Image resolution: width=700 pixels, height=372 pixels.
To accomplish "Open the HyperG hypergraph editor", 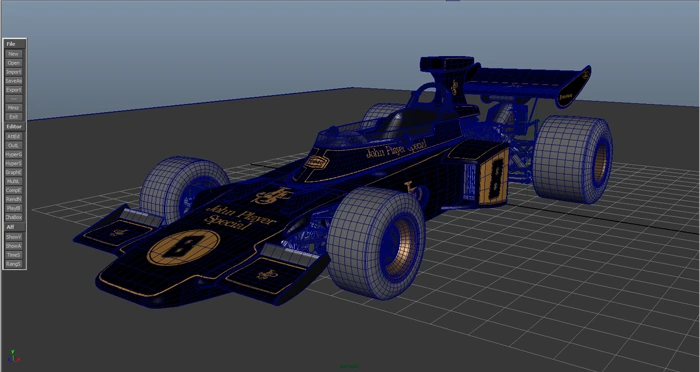I will (13, 154).
